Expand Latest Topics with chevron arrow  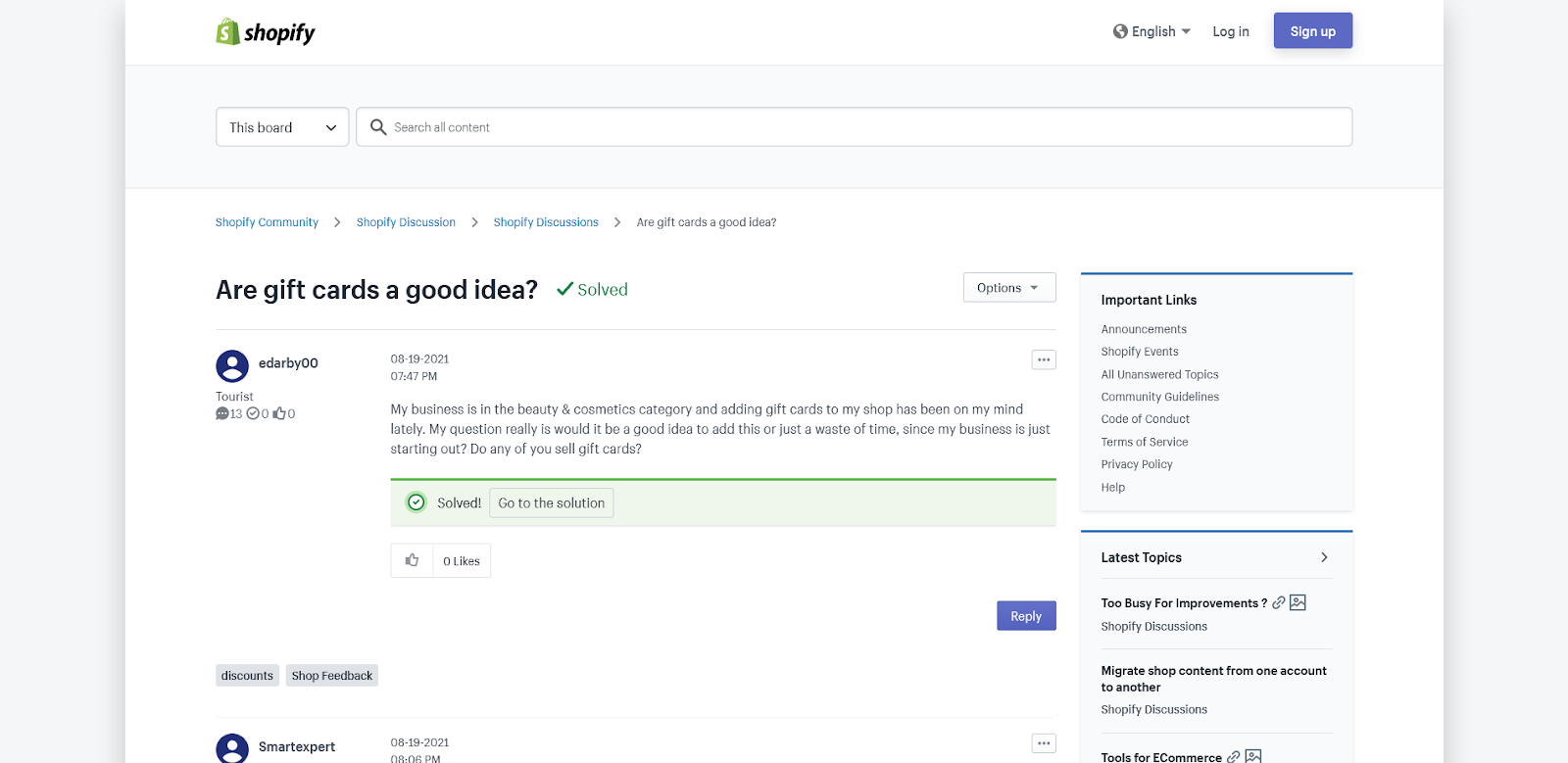click(1324, 557)
